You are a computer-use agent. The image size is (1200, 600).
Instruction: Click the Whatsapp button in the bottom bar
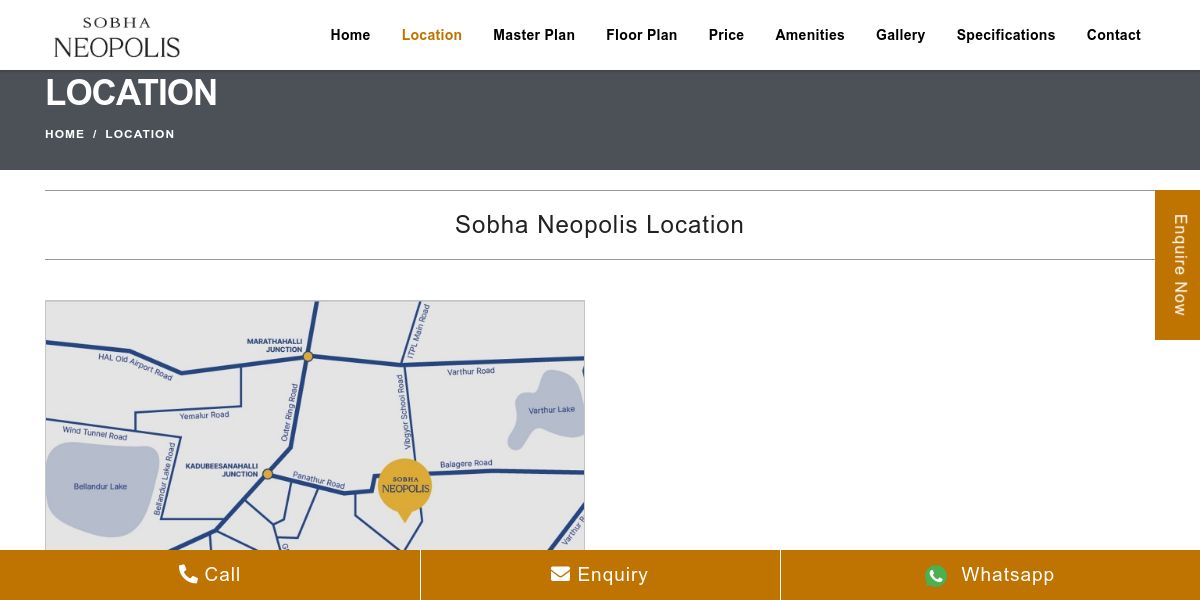coord(990,575)
